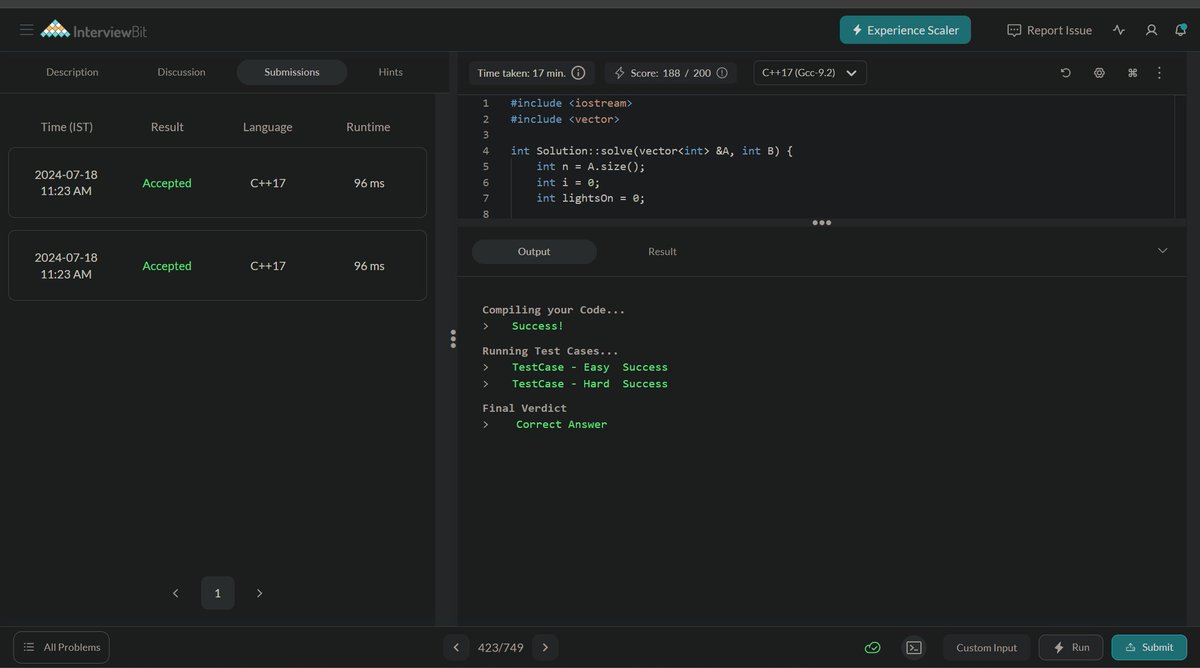This screenshot has height=668, width=1200.
Task: Run the code with Run button
Action: (1071, 647)
